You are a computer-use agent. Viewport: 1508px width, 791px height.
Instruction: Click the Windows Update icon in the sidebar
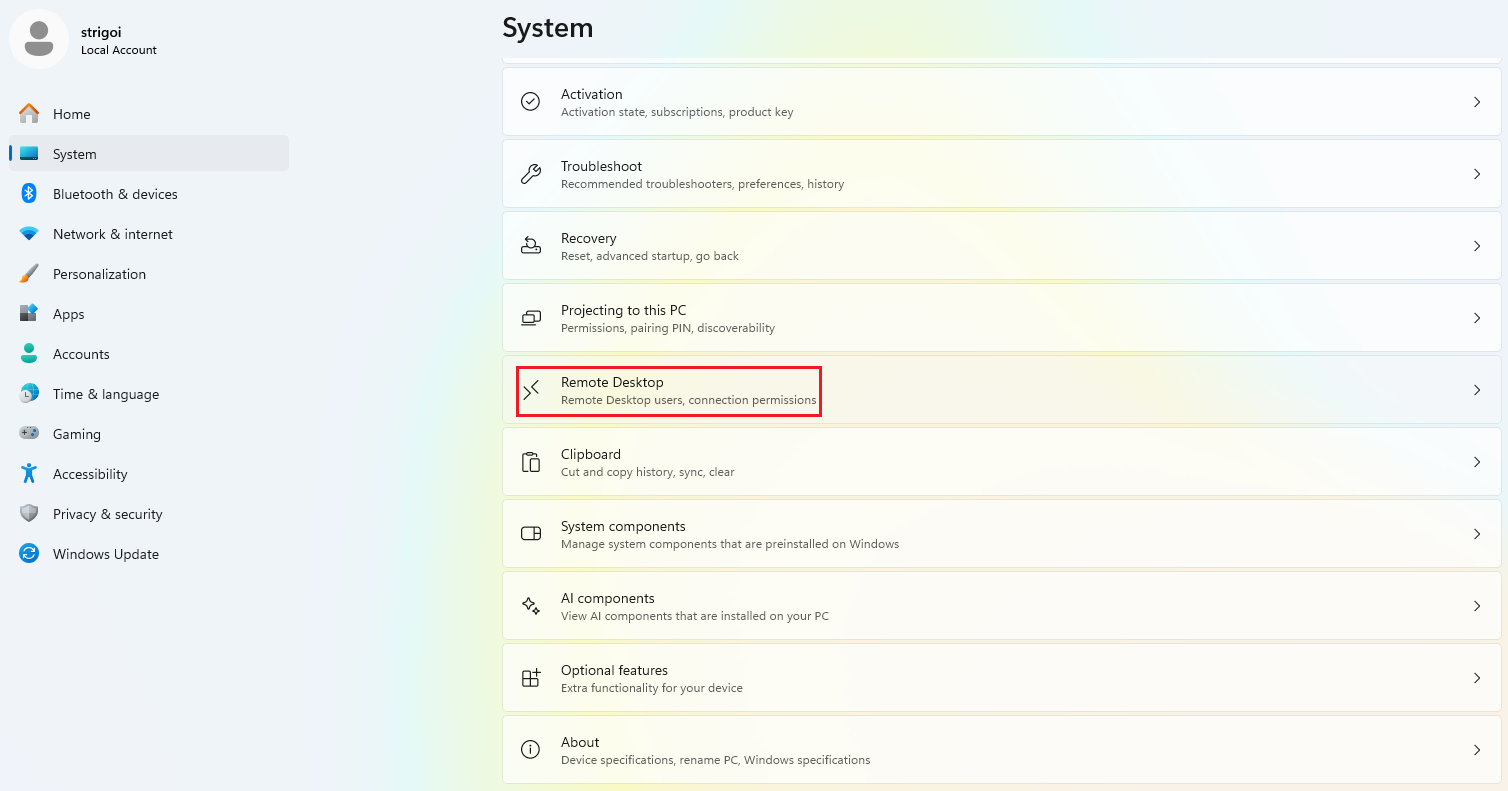[x=29, y=553]
